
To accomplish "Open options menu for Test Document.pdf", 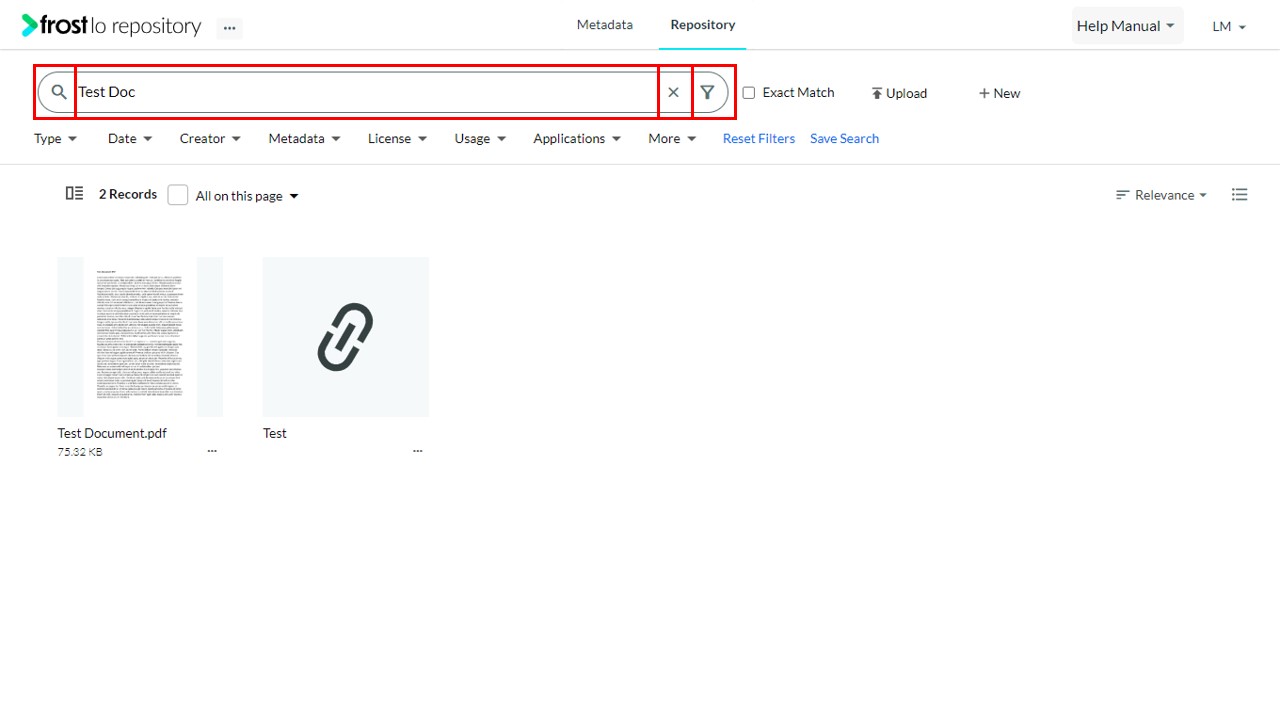I will [212, 451].
